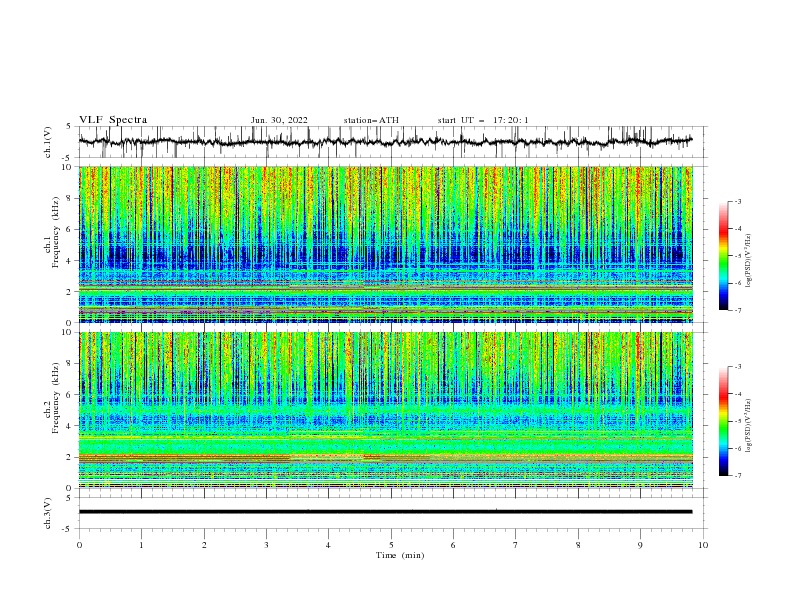The height and width of the screenshot is (612, 792).
Task: Click the ch.1(V) waveform axis label
Action: pos(48,142)
